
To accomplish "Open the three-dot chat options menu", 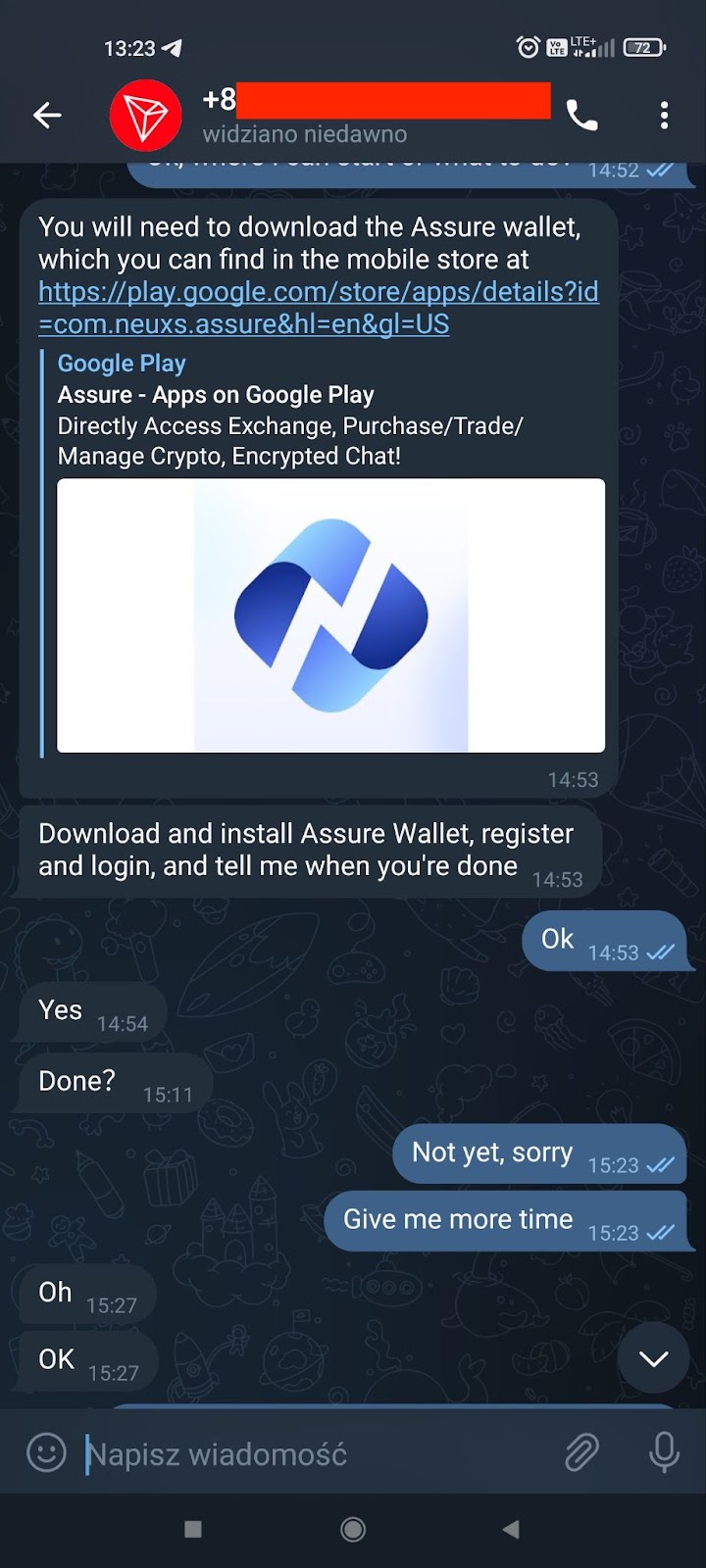I will pyautogui.click(x=664, y=116).
